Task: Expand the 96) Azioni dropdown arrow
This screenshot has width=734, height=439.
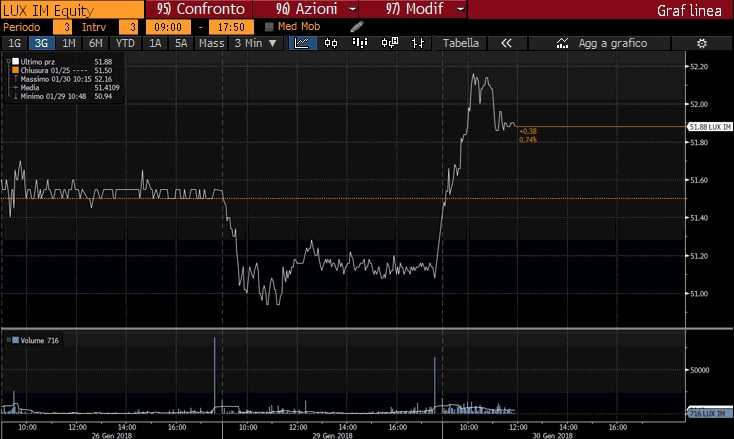Action: 353,9
